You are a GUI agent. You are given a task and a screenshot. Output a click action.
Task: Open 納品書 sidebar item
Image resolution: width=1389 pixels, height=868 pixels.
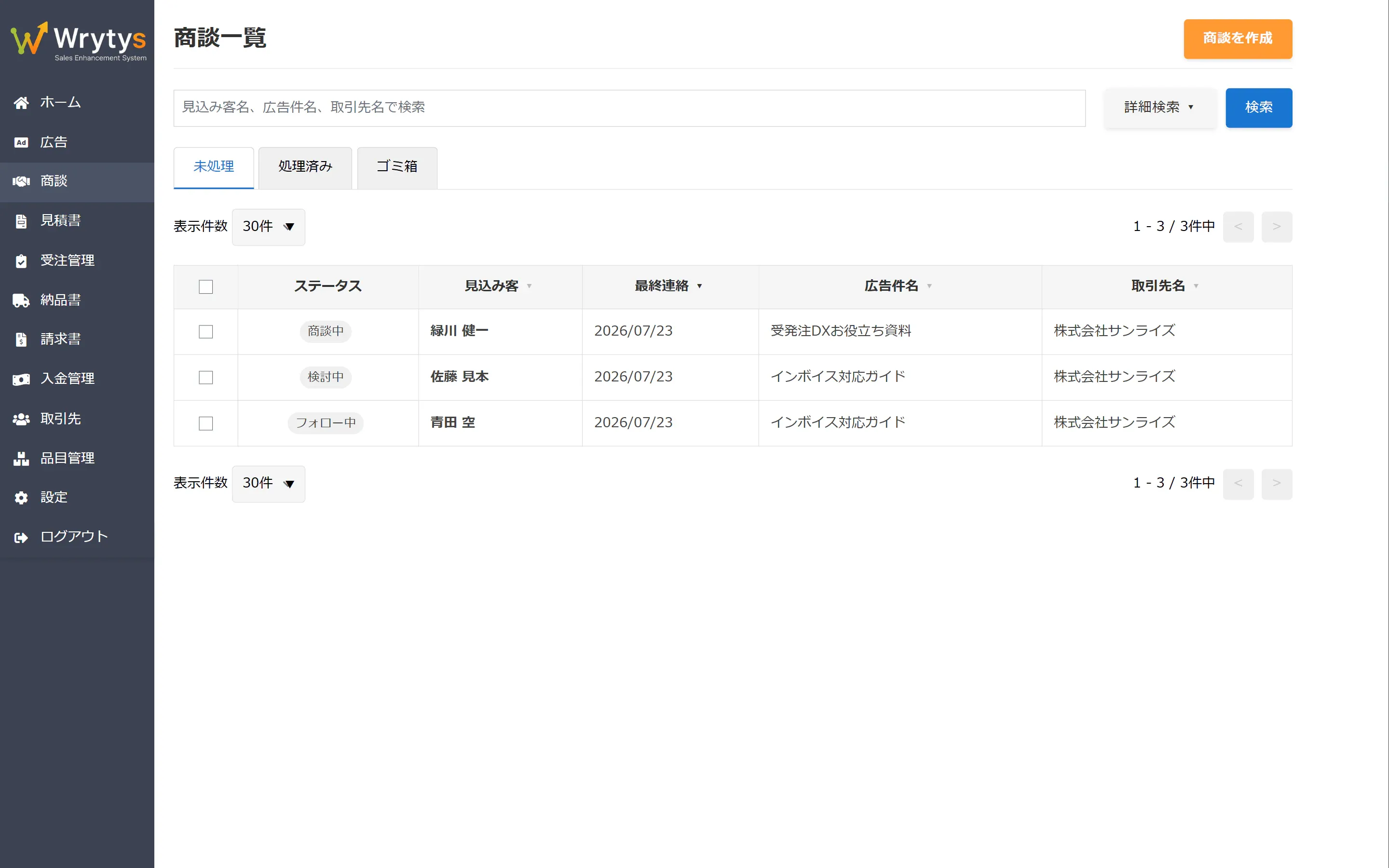77,300
